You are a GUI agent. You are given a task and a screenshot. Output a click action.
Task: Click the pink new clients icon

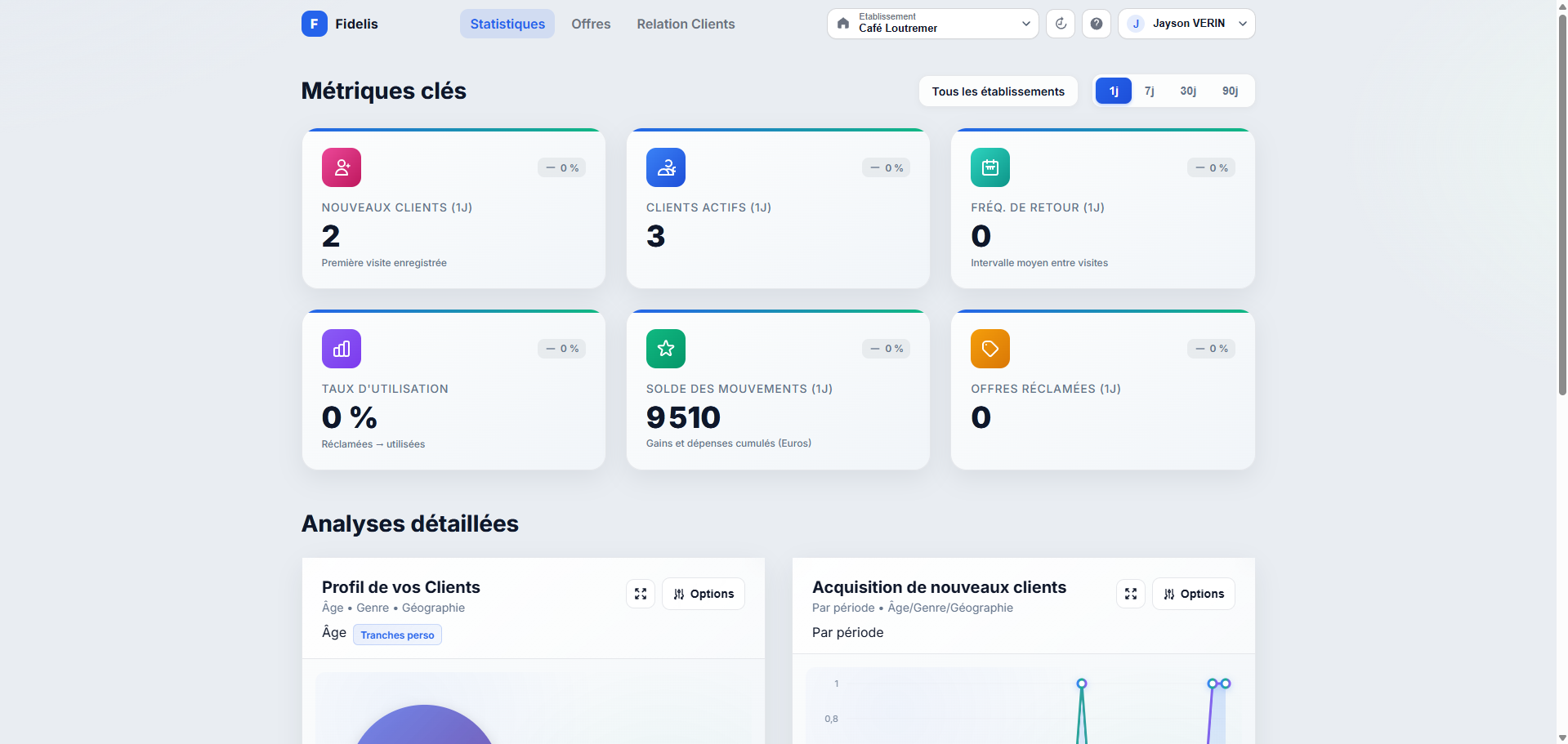[341, 167]
